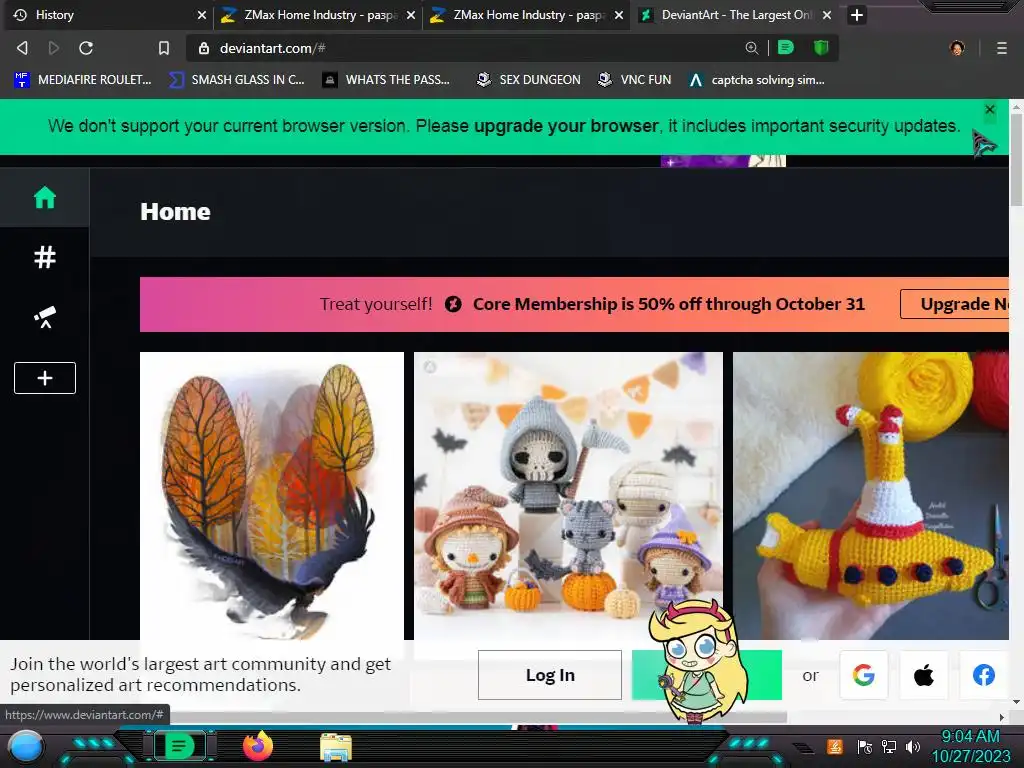Open the VNC FUN bookmark
Image resolution: width=1024 pixels, height=768 pixels.
(635, 80)
